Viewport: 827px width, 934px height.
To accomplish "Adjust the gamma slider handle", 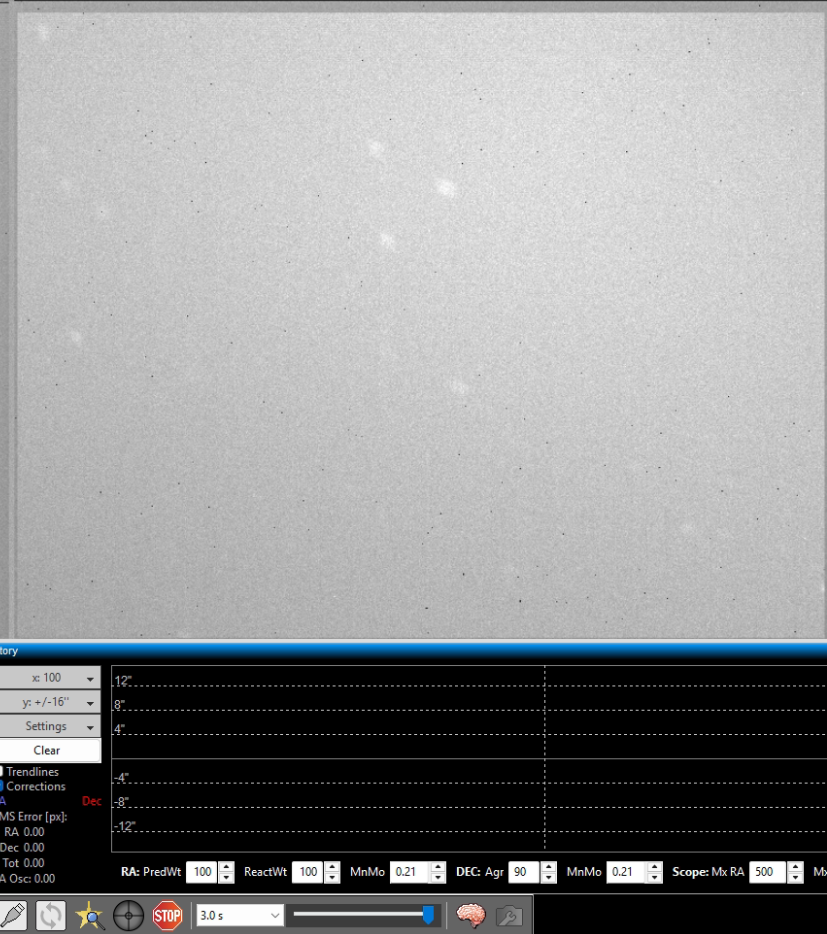I will click(428, 914).
